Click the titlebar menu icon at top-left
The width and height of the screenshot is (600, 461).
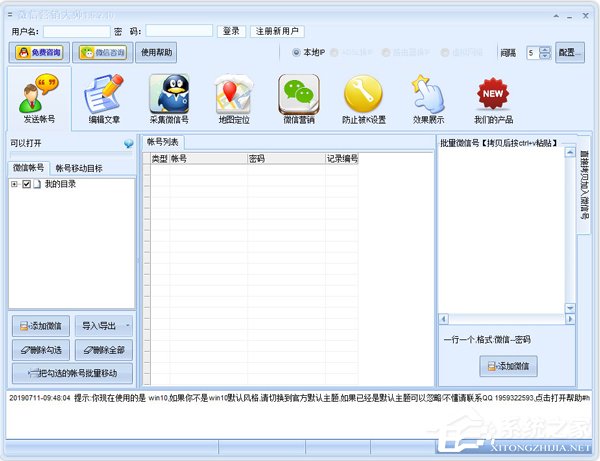(x=10, y=15)
